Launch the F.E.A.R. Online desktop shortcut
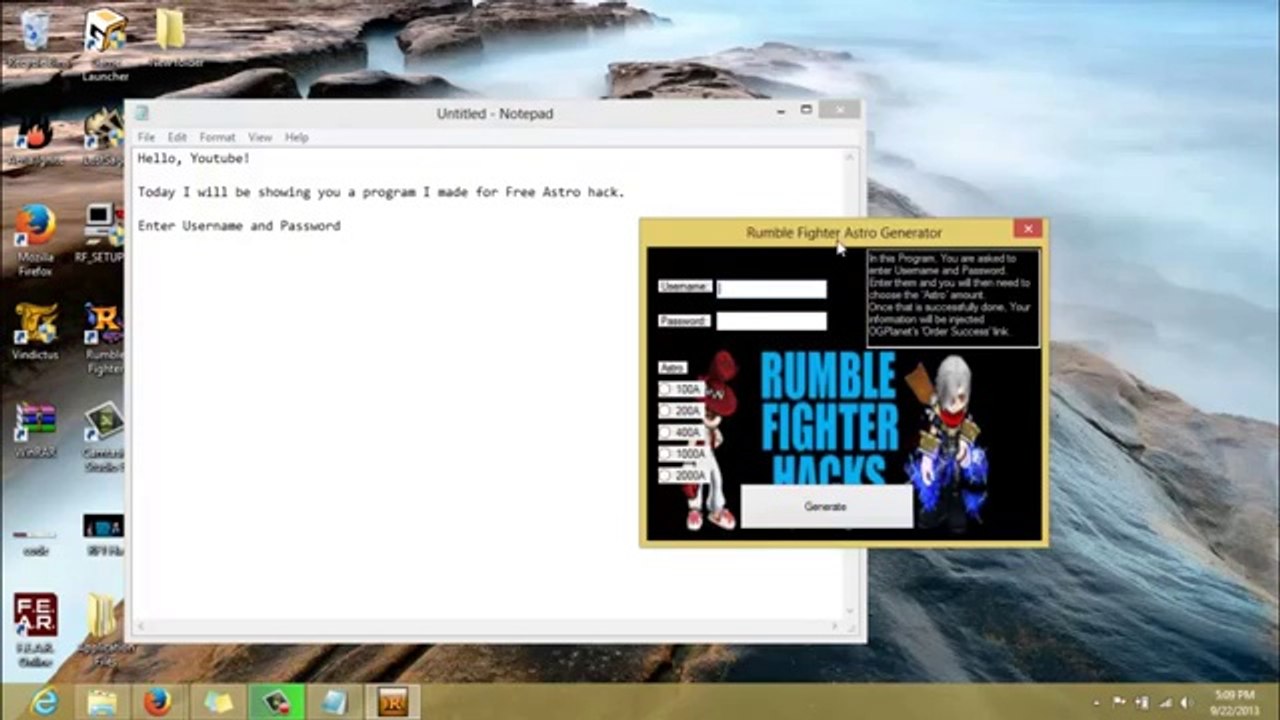This screenshot has width=1280, height=720. click(36, 630)
